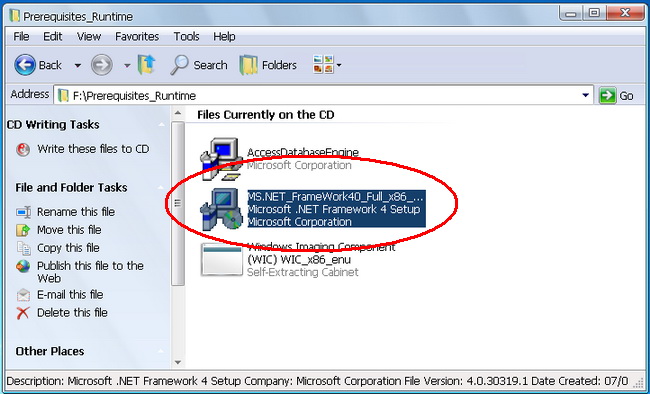Screen dimensions: 650x394
Task: Click the Back arrow button
Action: click(x=25, y=65)
